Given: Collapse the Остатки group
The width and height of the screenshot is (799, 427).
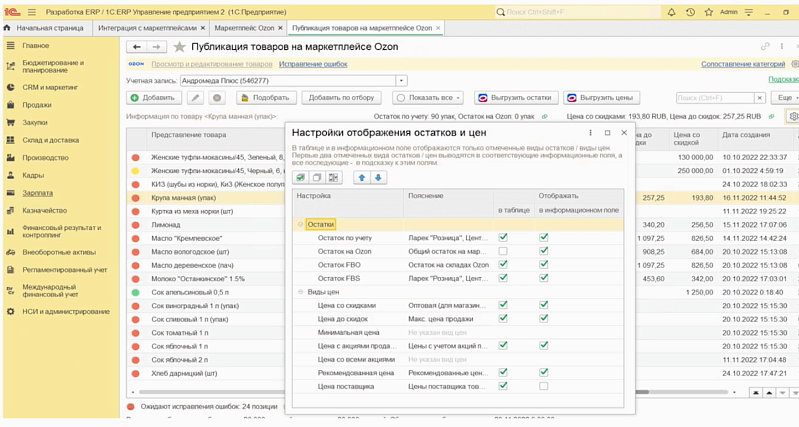Looking at the screenshot, I should (300, 224).
